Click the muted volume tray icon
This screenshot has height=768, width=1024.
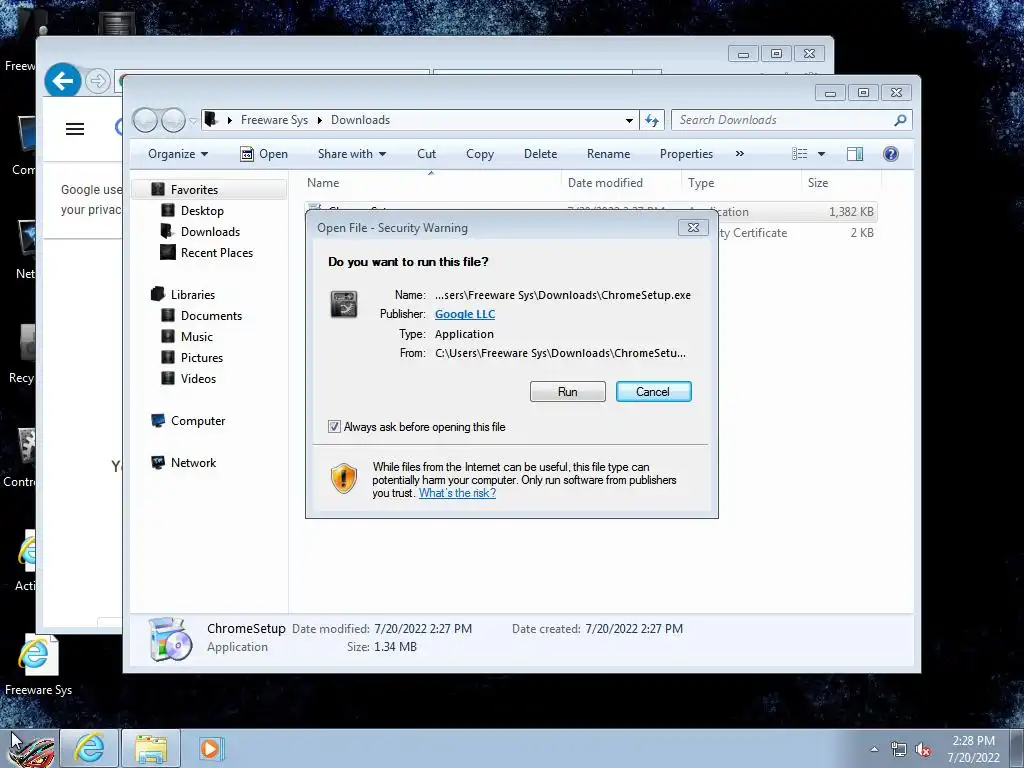pyautogui.click(x=923, y=750)
